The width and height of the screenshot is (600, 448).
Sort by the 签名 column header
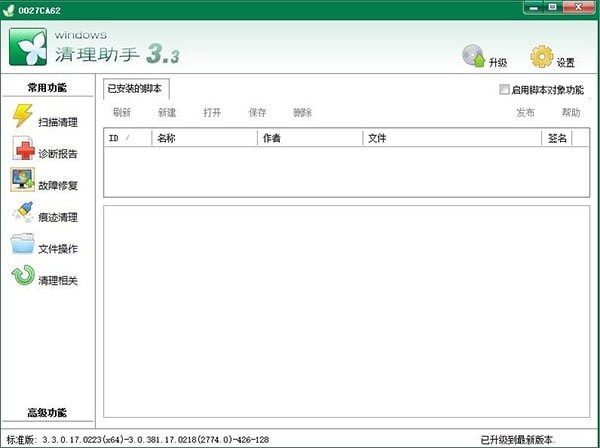557,138
